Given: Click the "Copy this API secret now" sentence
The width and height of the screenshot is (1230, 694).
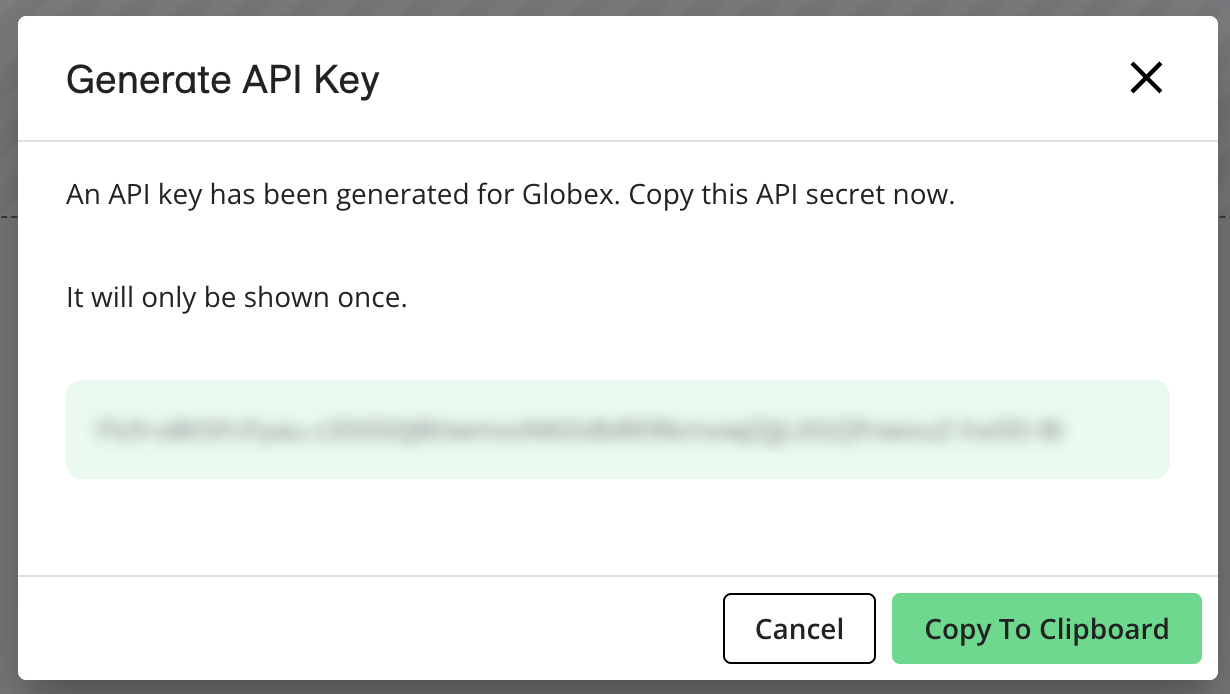Looking at the screenshot, I should pos(794,194).
